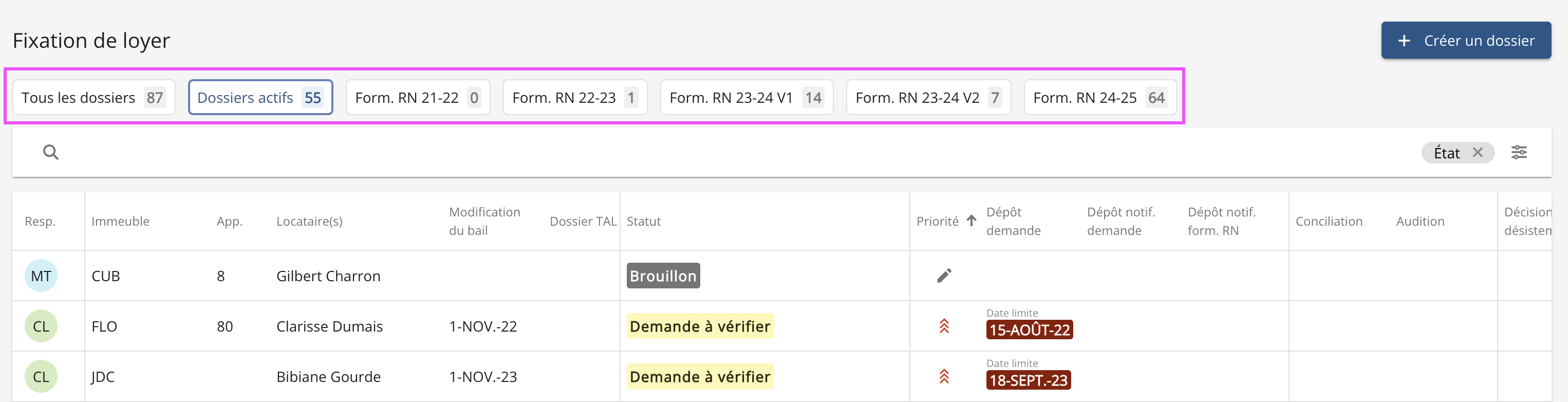The image size is (1568, 402).
Task: Select the Tous les dossiers tab
Action: coord(93,98)
